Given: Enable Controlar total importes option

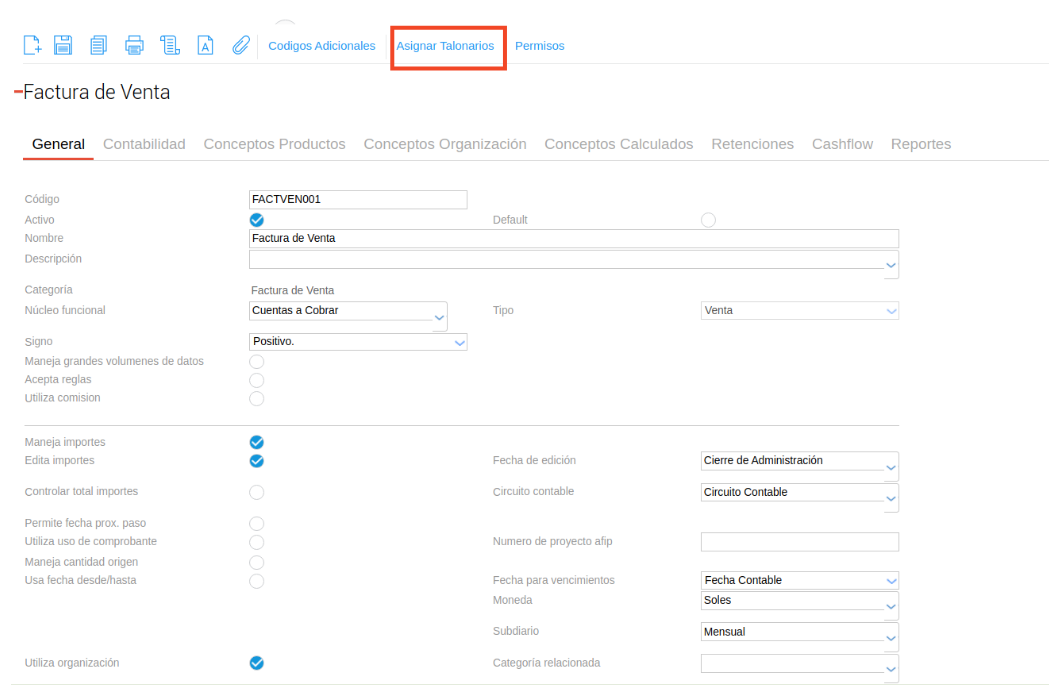Looking at the screenshot, I should [256, 492].
